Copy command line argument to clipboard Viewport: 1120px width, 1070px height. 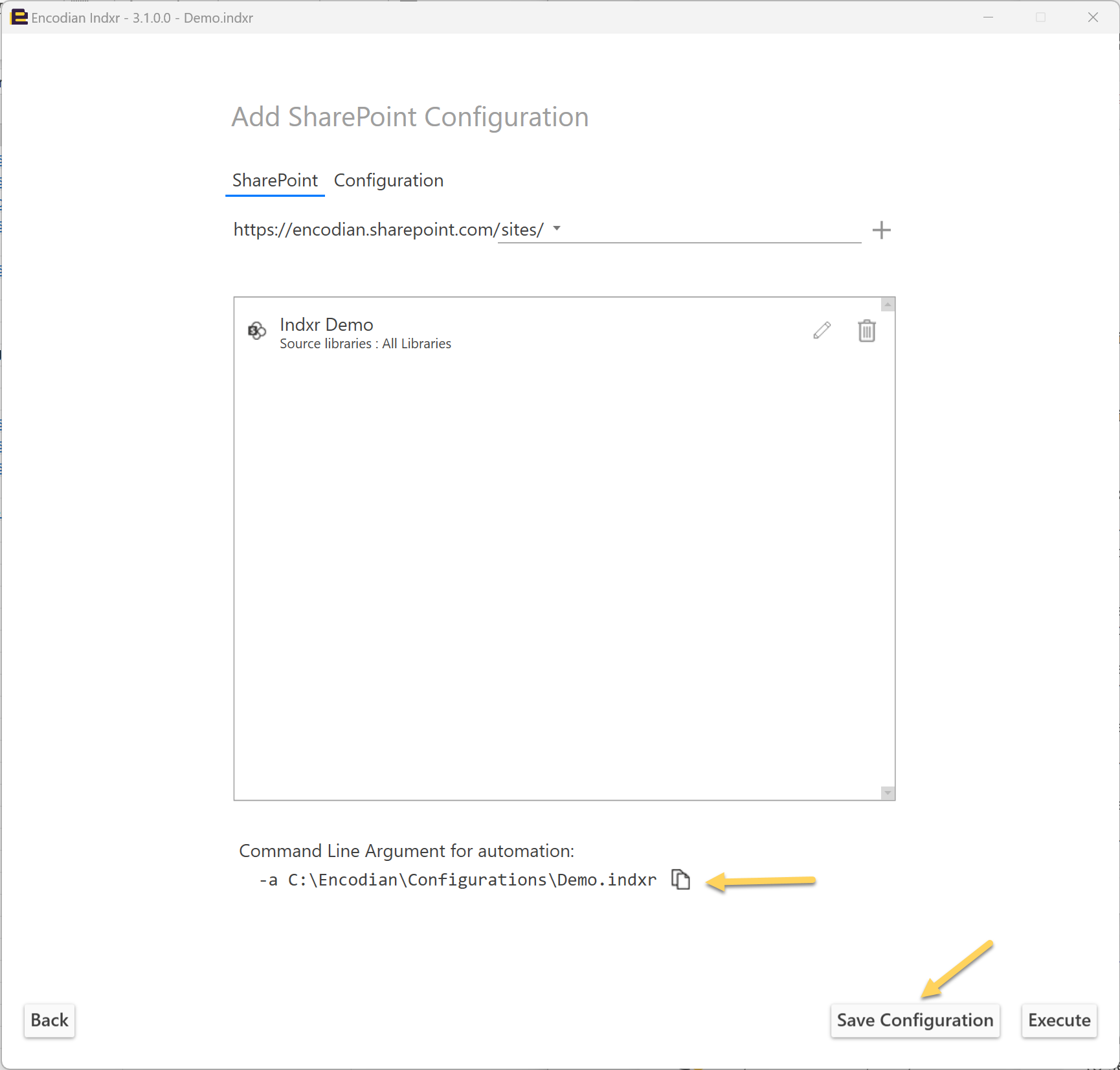coord(680,880)
